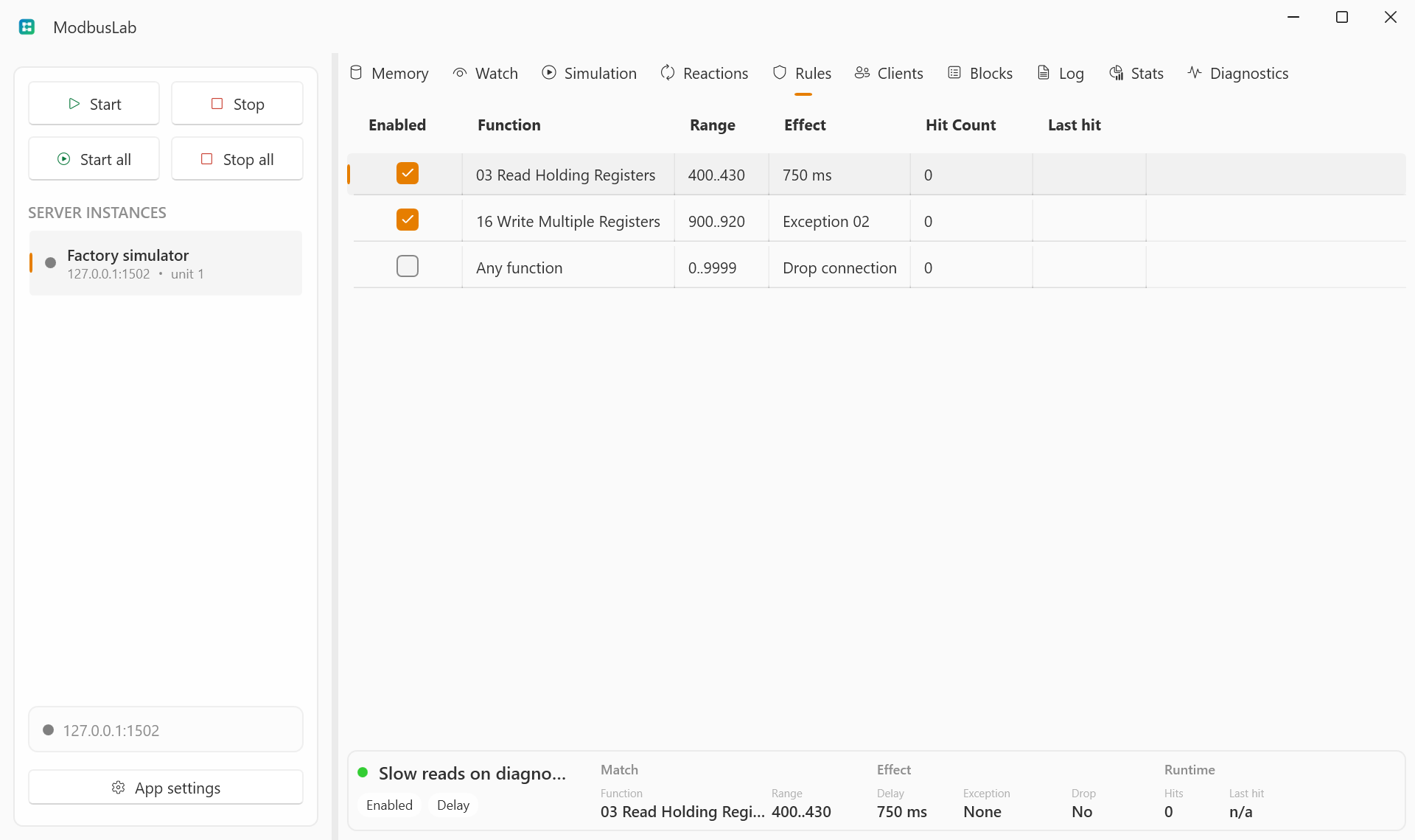
Task: Click the gear icon in App settings
Action: coord(118,788)
